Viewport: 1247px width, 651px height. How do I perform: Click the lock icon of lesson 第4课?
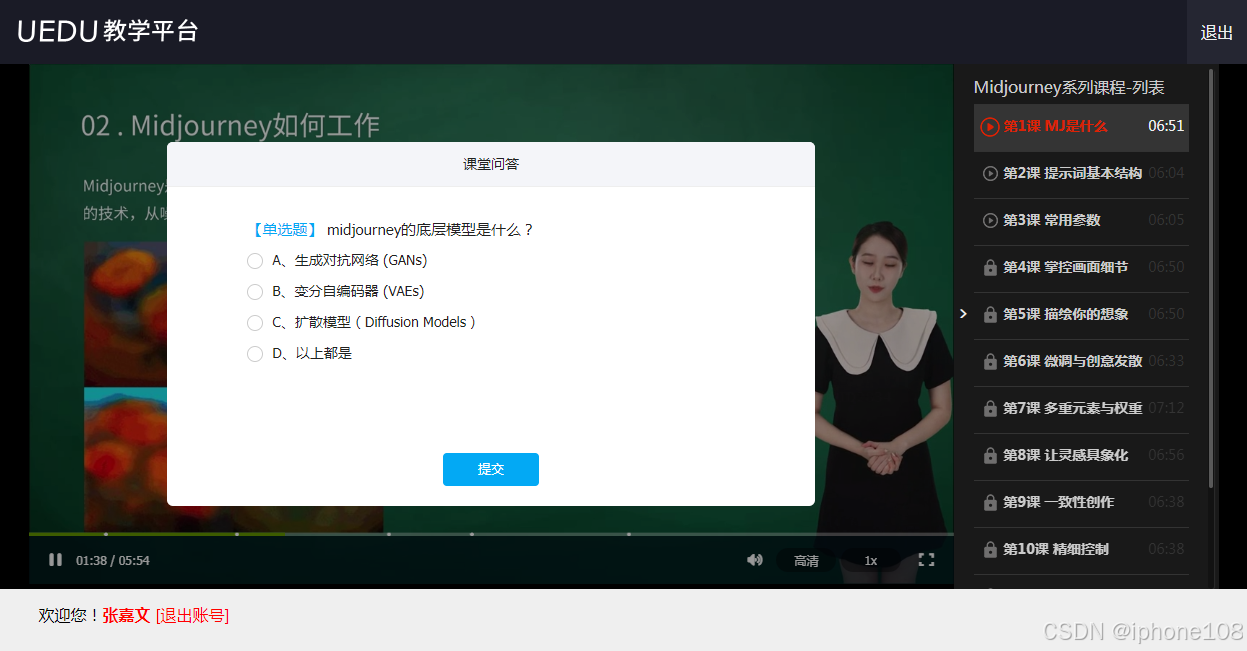991,267
